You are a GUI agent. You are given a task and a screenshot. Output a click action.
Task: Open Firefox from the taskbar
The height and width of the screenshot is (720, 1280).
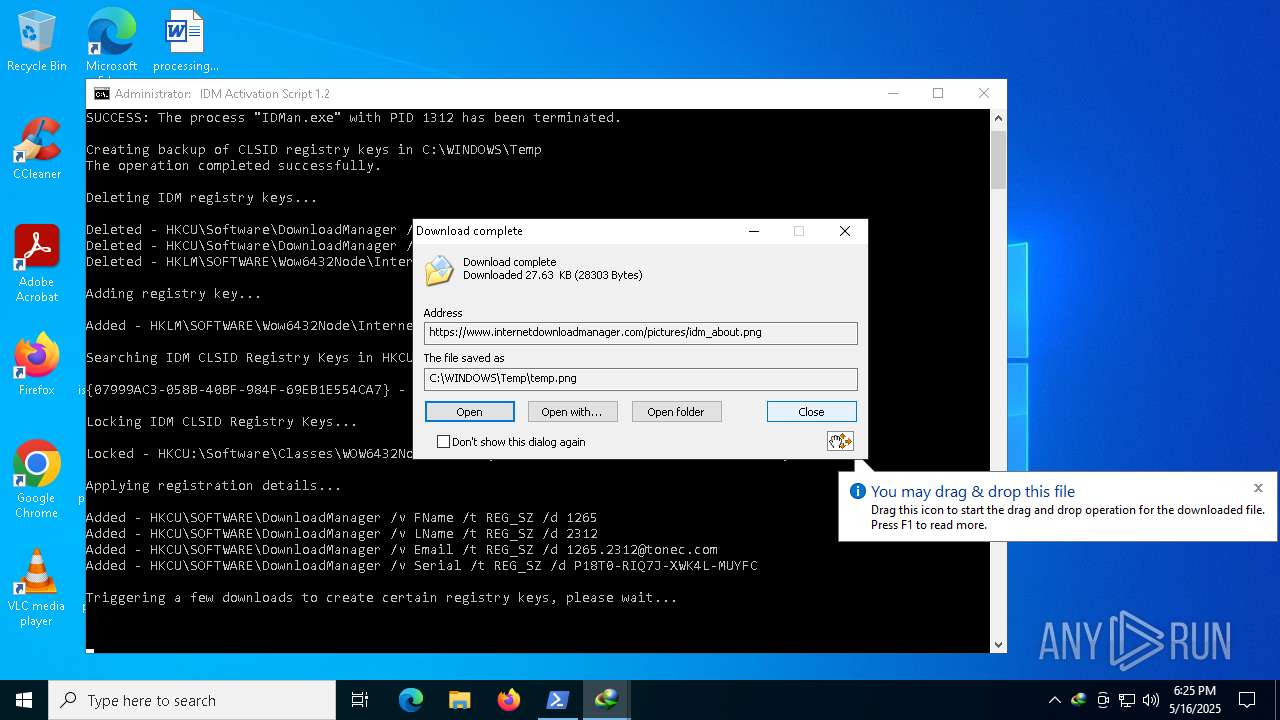tap(508, 700)
